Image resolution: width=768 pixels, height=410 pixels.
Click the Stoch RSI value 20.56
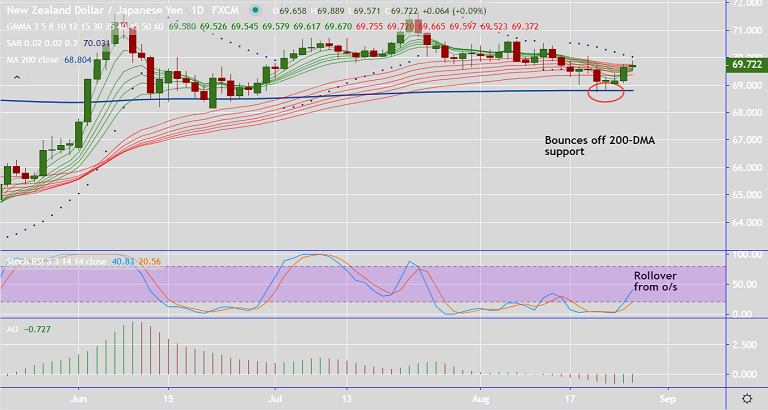[149, 262]
